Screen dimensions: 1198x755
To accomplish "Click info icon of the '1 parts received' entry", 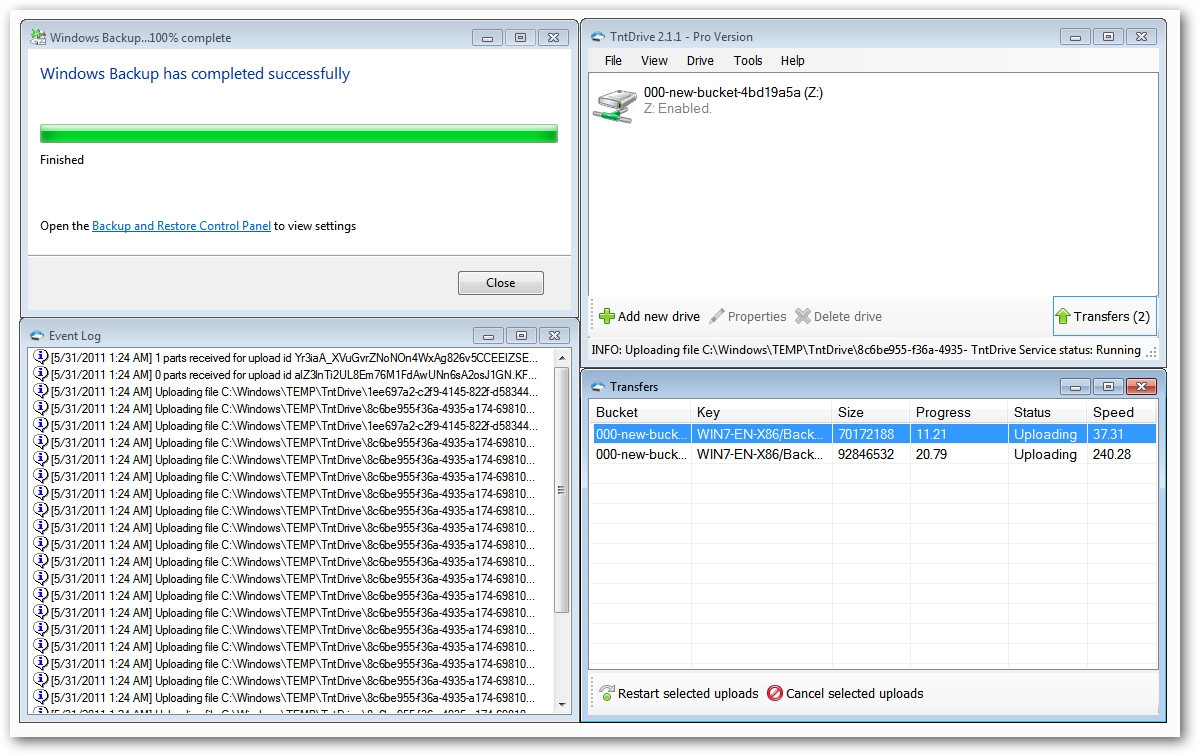I will click(x=40, y=357).
